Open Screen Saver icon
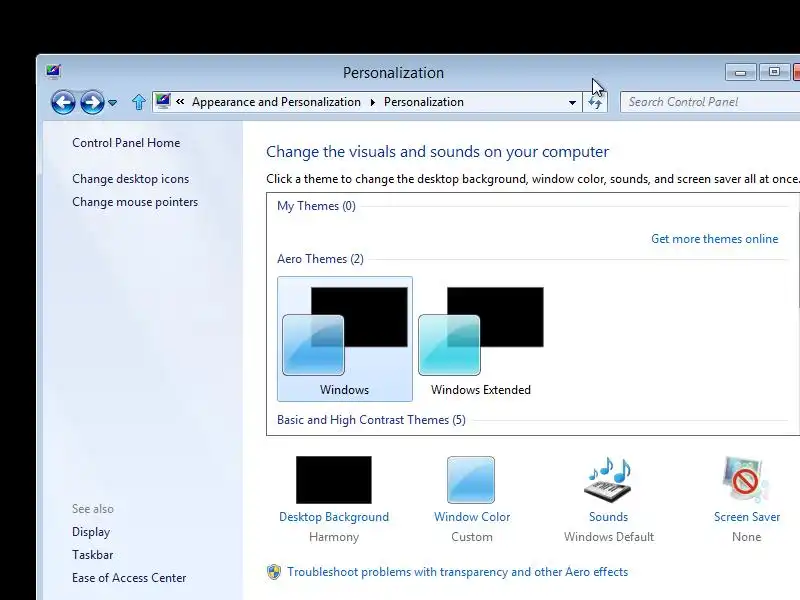800x600 pixels. (745, 480)
